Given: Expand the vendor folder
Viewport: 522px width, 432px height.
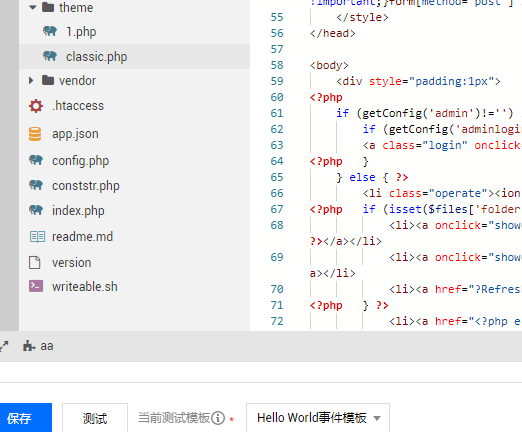Looking at the screenshot, I should coord(31,80).
